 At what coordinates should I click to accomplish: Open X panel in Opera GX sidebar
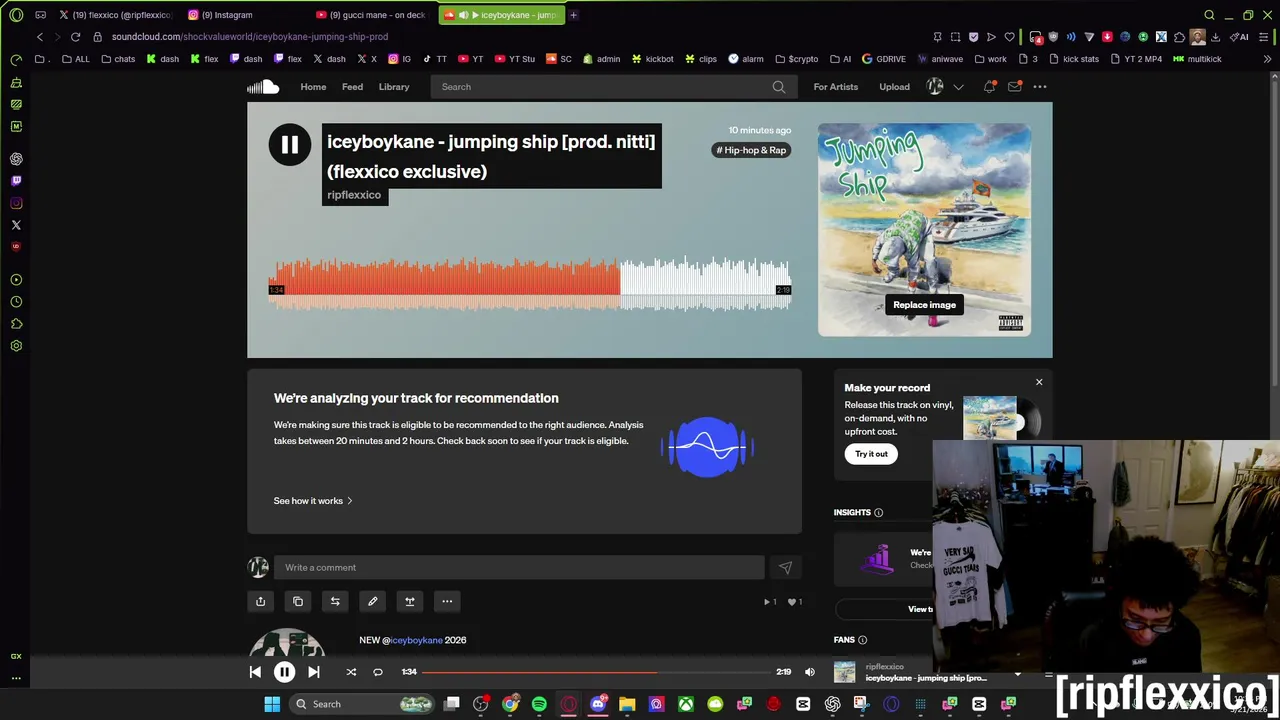tap(16, 225)
